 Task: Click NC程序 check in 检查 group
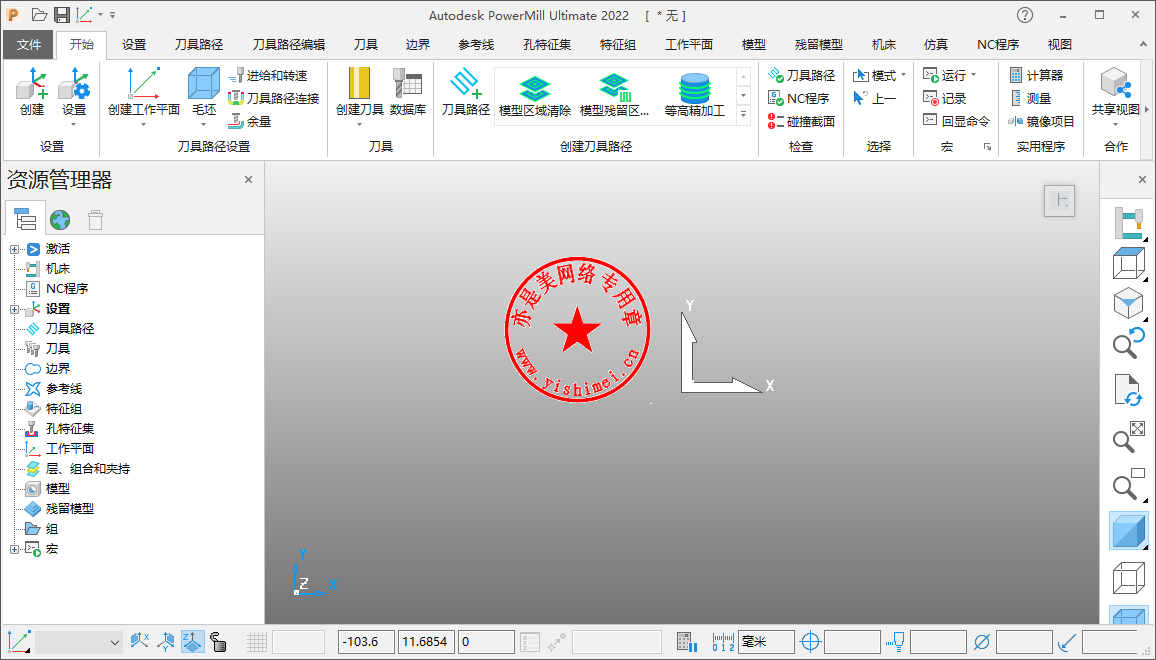(x=798, y=98)
